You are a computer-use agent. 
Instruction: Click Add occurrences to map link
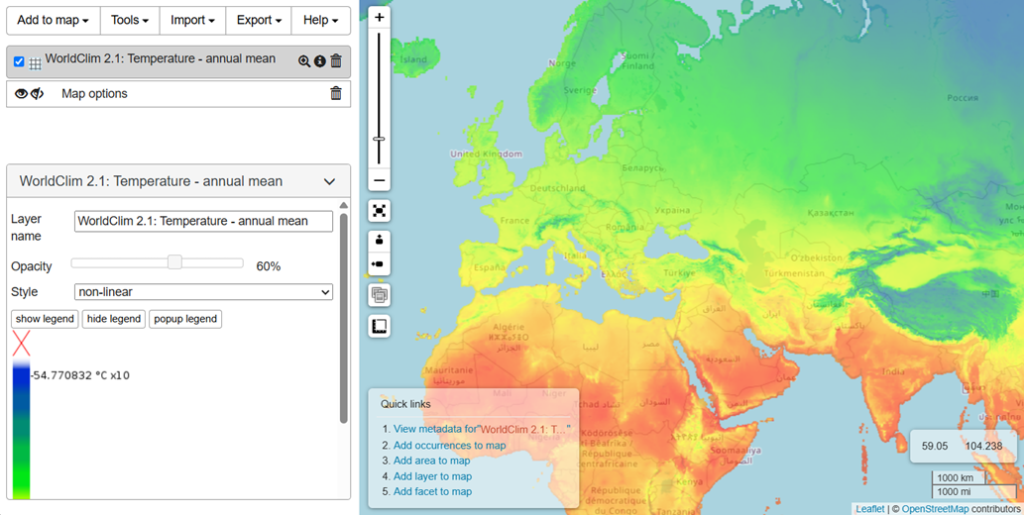point(449,445)
